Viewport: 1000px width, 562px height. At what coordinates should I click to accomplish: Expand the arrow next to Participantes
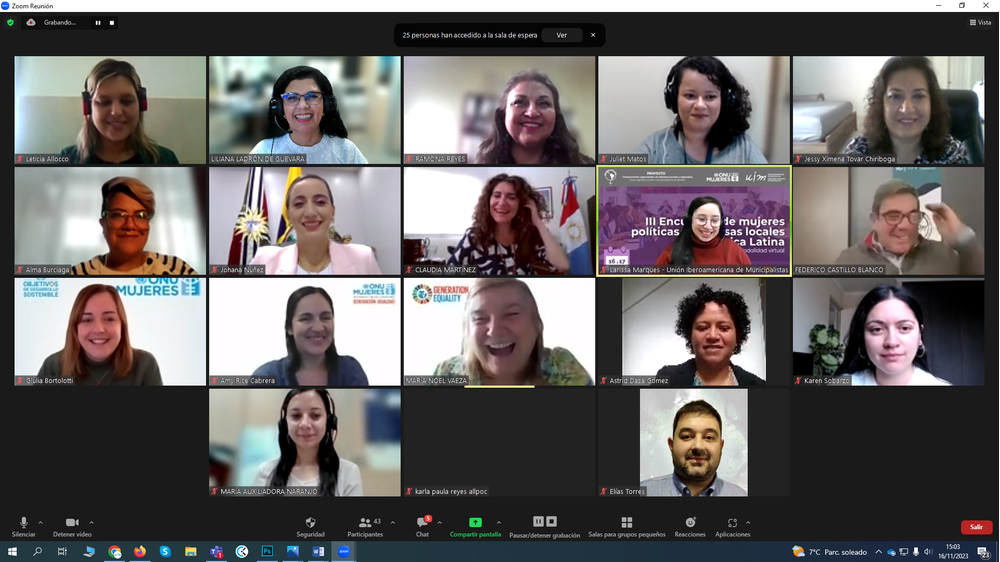392,522
